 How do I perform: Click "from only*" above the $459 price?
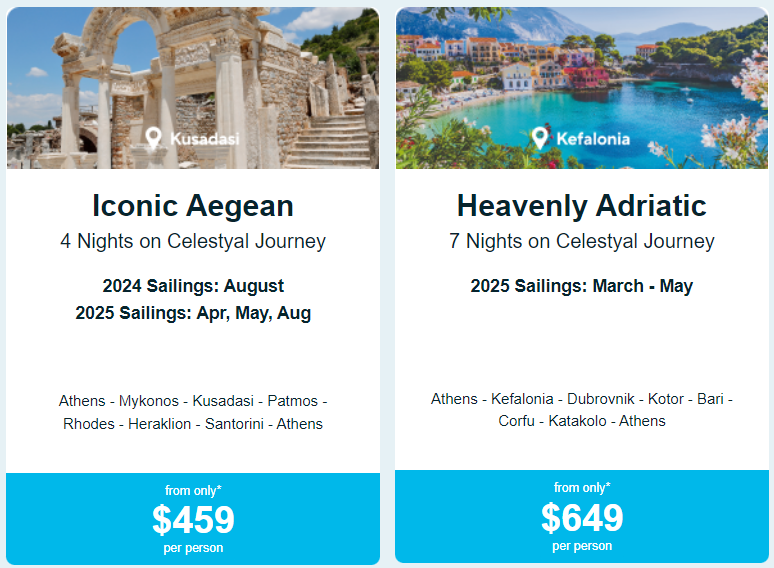[x=193, y=490]
